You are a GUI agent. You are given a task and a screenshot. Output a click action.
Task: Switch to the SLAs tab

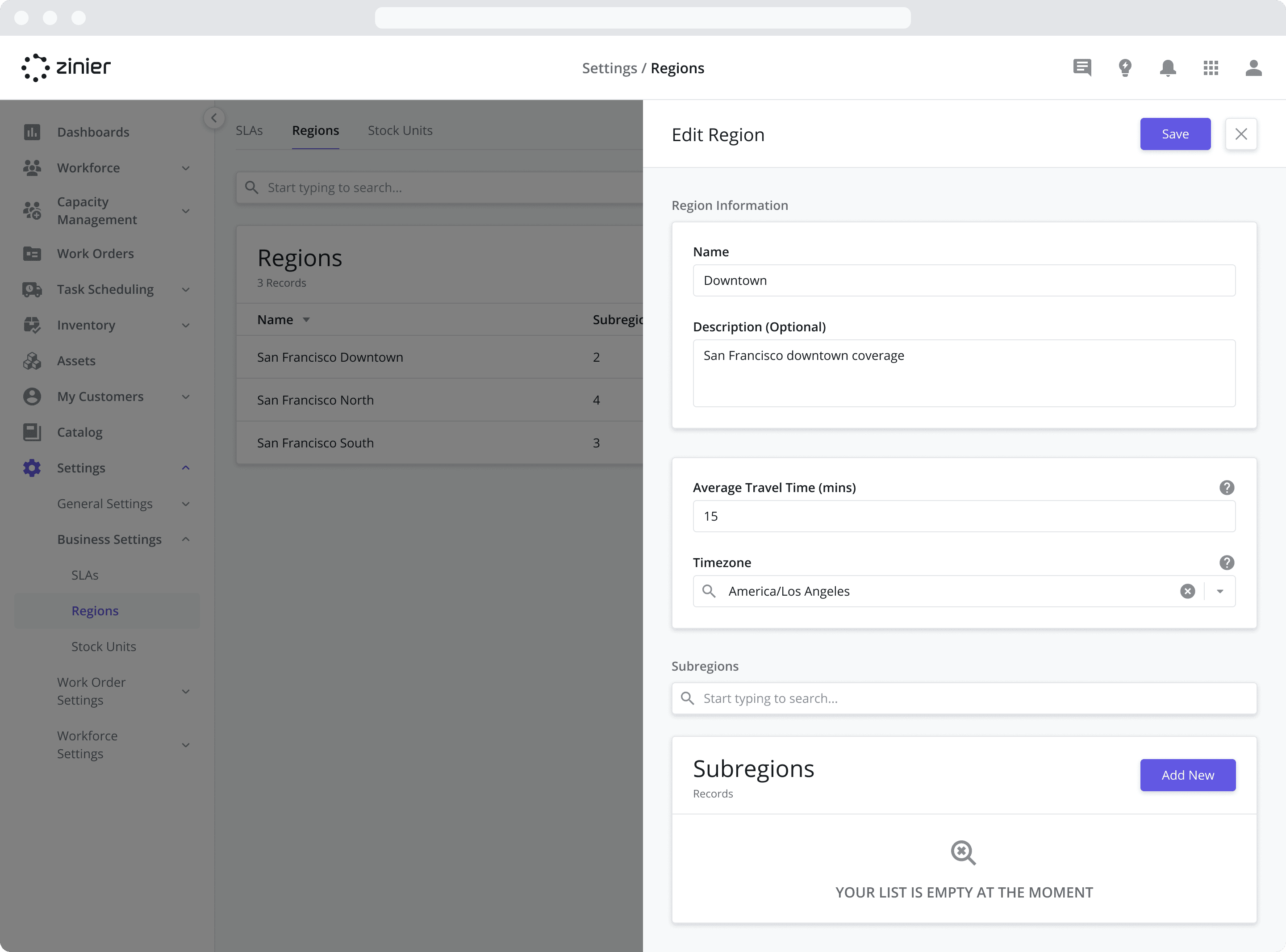pos(249,131)
